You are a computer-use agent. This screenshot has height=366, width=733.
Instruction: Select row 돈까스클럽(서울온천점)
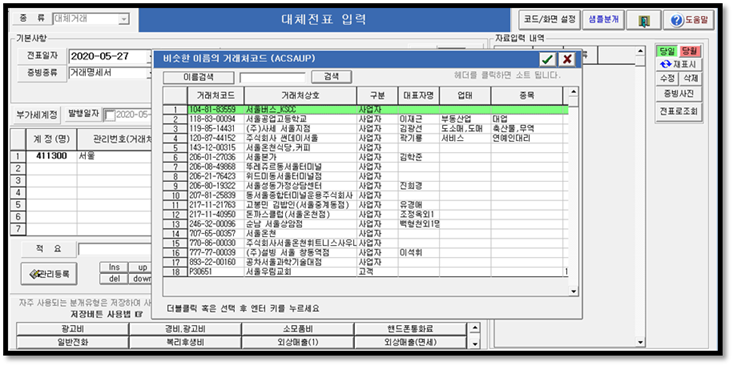[x=366, y=214]
